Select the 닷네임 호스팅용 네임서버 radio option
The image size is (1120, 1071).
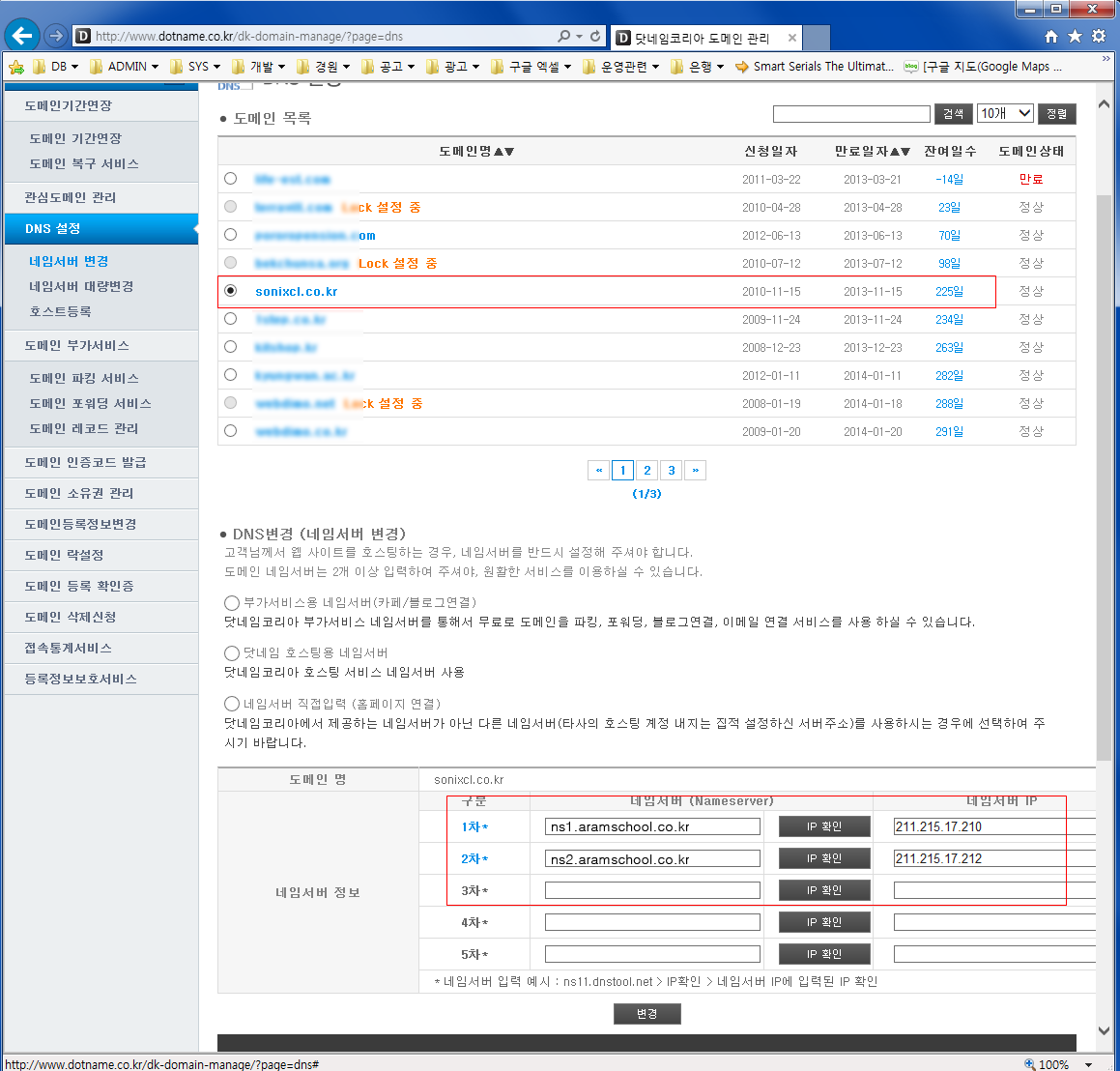coord(231,653)
